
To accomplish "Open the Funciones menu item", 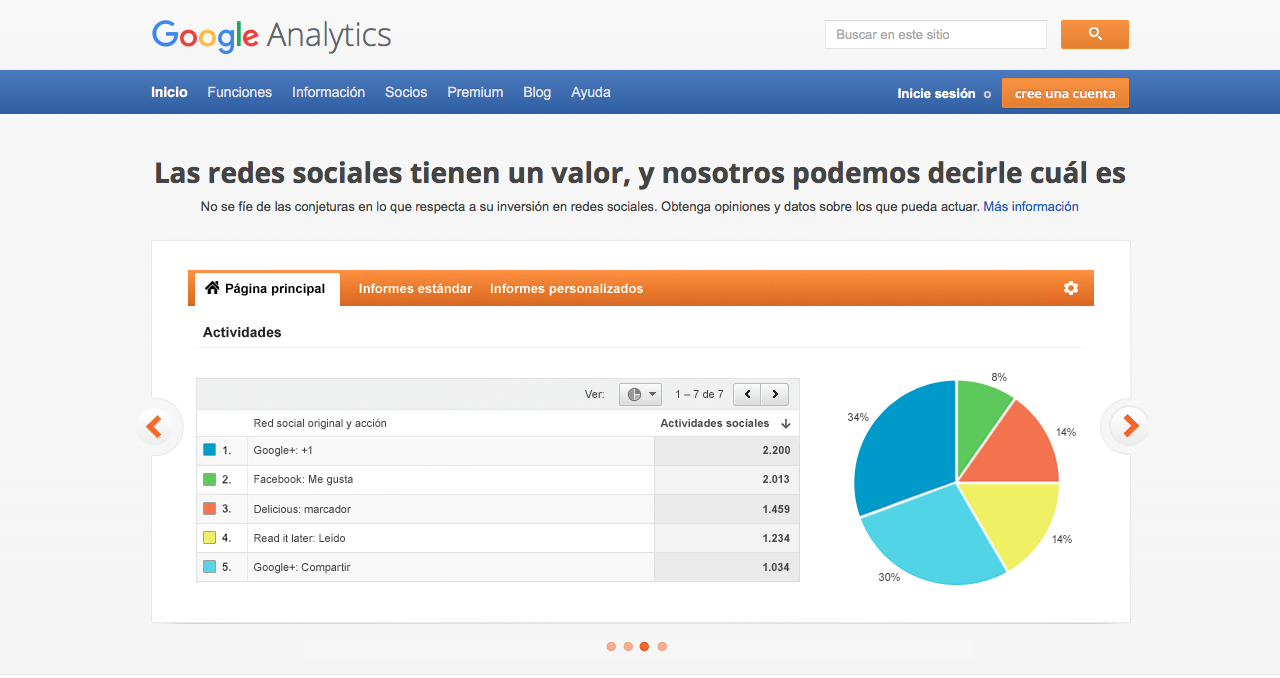I will (240, 92).
